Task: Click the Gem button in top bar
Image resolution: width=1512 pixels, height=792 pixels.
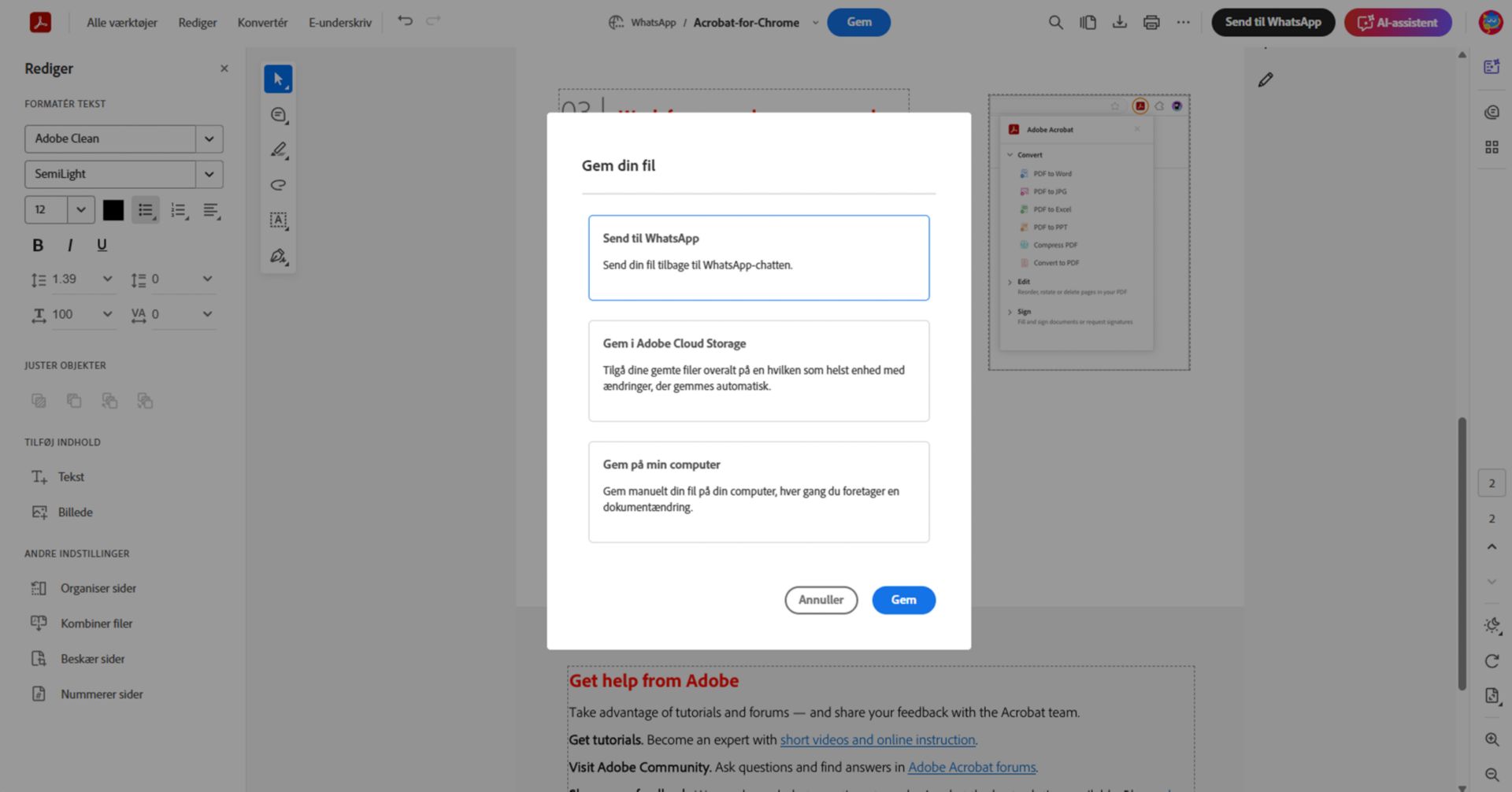Action: click(x=858, y=22)
